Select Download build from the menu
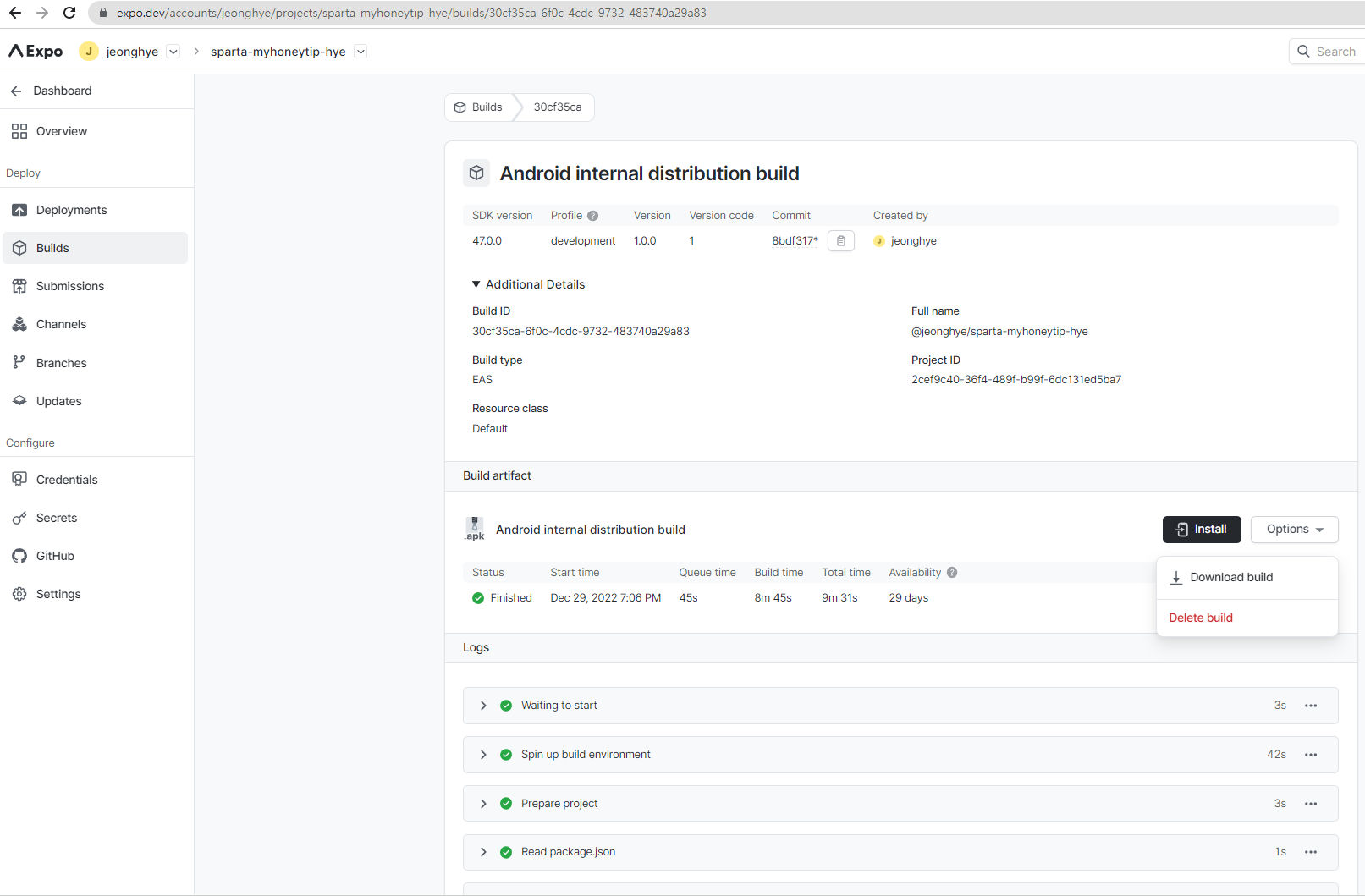Image resolution: width=1365 pixels, height=896 pixels. pyautogui.click(x=1247, y=578)
